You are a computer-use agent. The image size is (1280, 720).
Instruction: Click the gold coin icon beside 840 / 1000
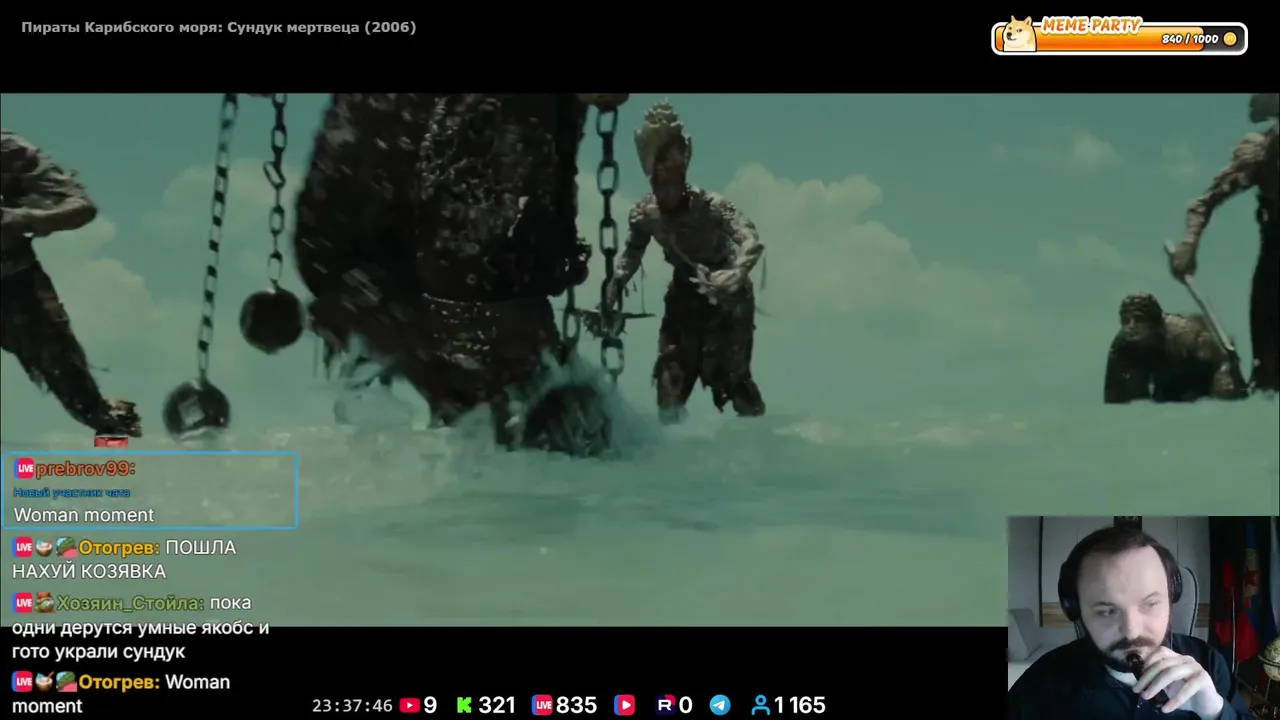[x=1230, y=39]
